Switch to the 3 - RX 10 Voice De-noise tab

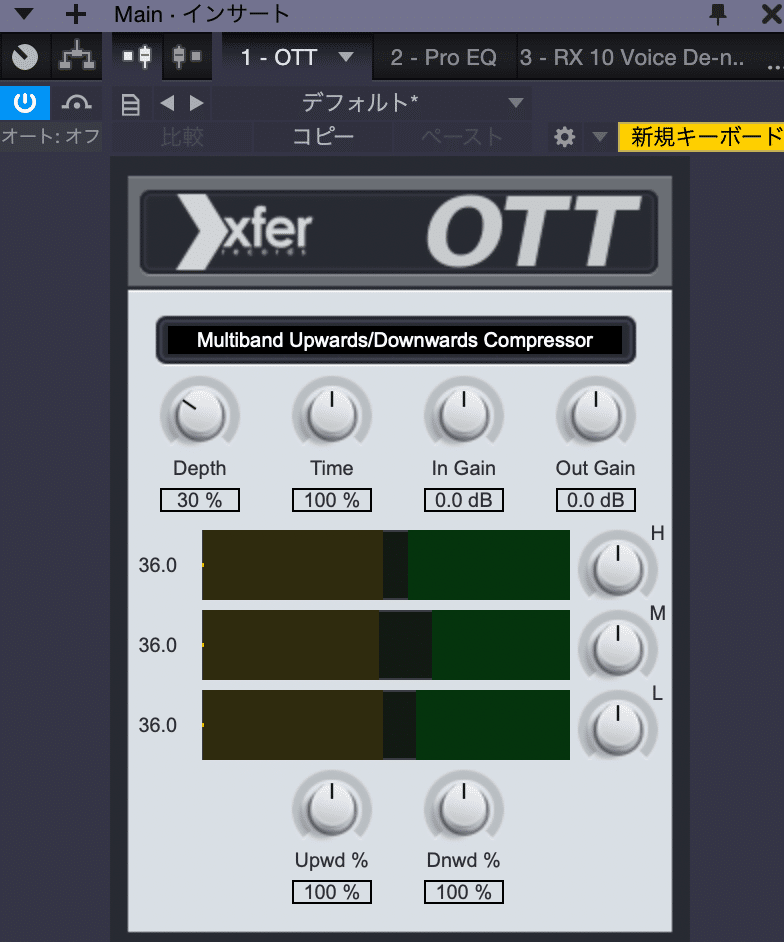632,57
